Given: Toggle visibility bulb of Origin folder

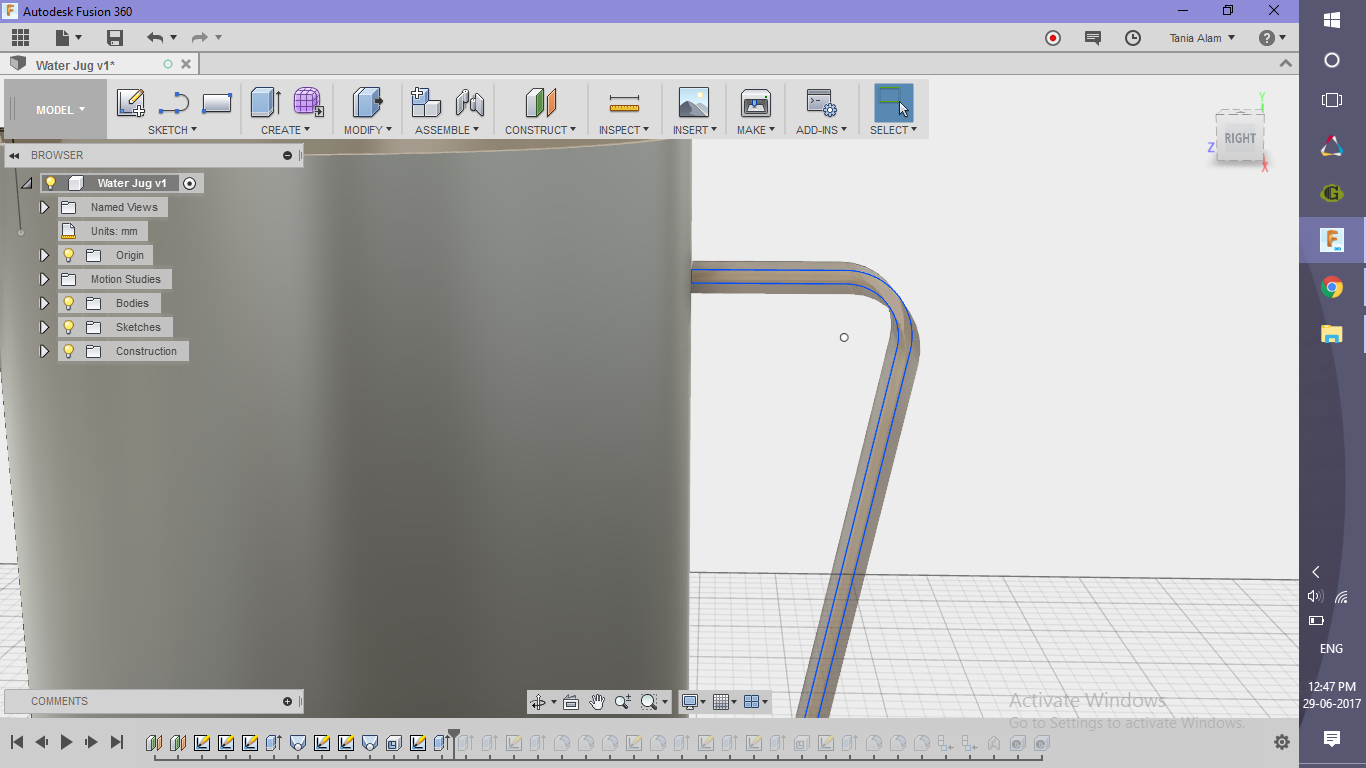Looking at the screenshot, I should click(x=69, y=255).
